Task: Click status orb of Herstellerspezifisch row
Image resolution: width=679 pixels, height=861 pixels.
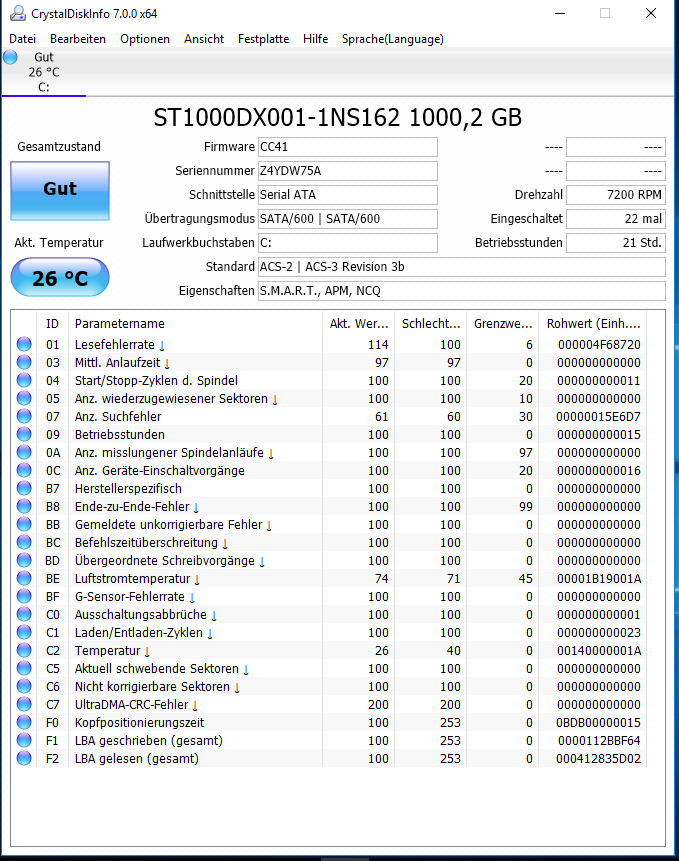Action: point(24,489)
